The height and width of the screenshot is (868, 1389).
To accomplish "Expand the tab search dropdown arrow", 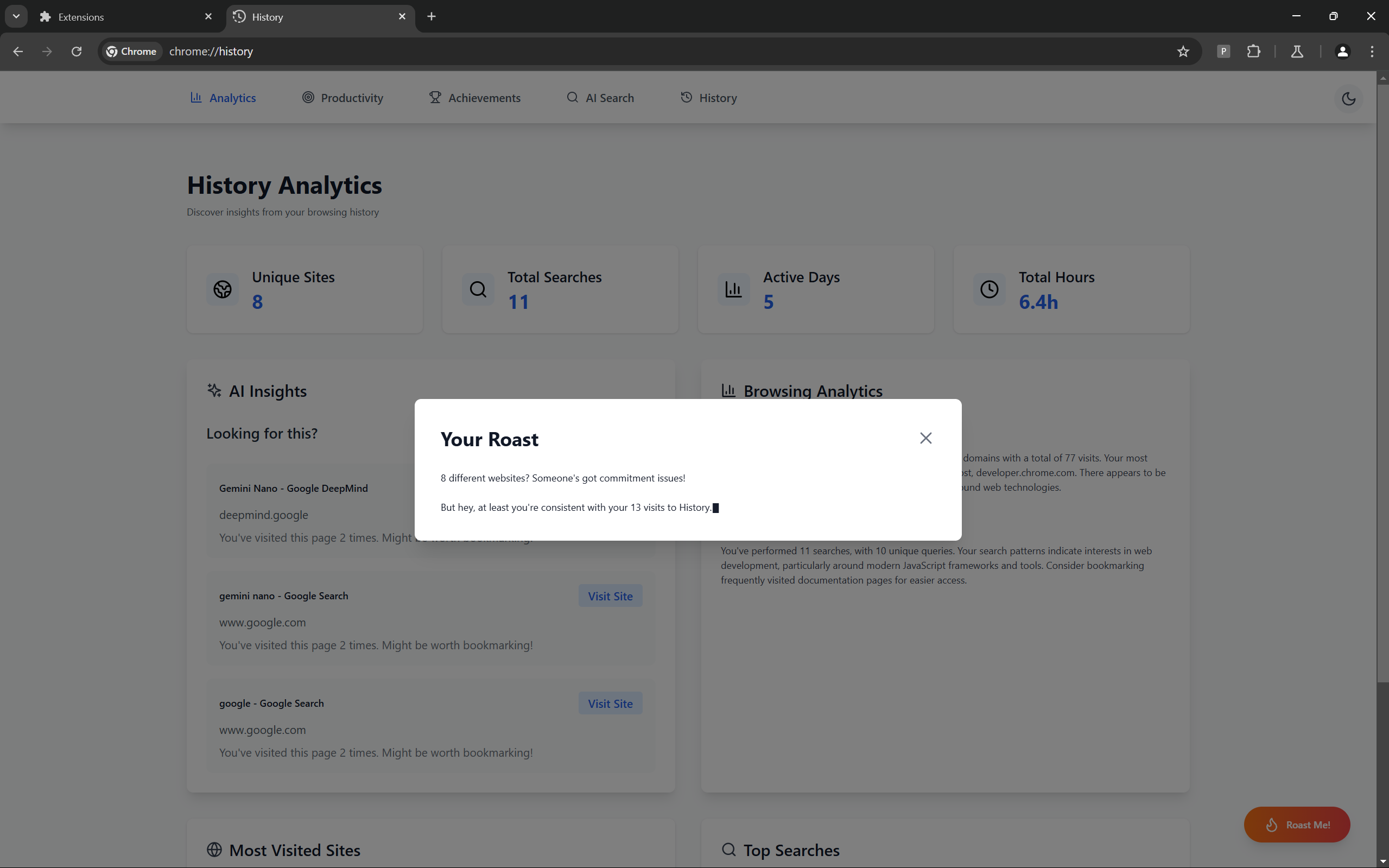I will coord(16,17).
